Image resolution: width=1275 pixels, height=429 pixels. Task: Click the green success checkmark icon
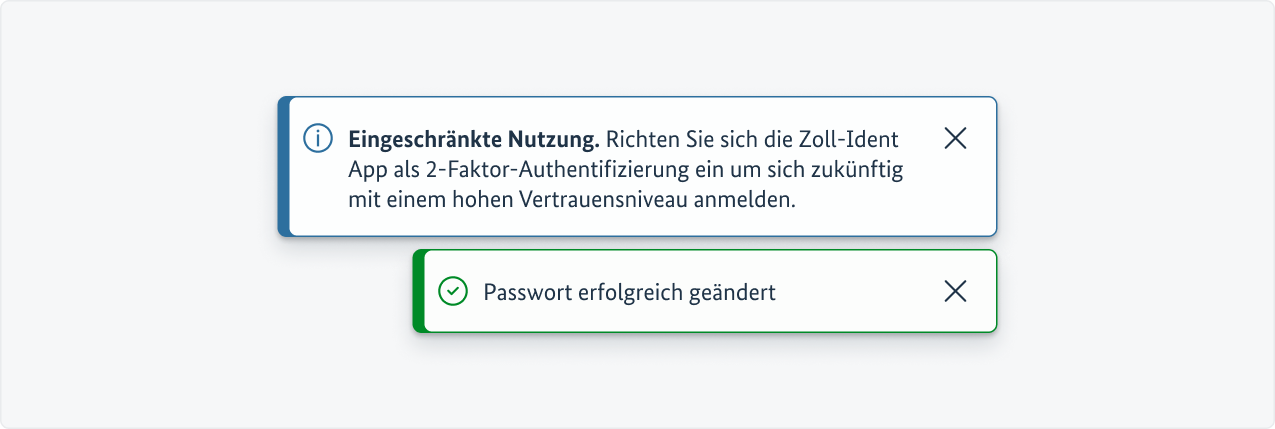[453, 291]
